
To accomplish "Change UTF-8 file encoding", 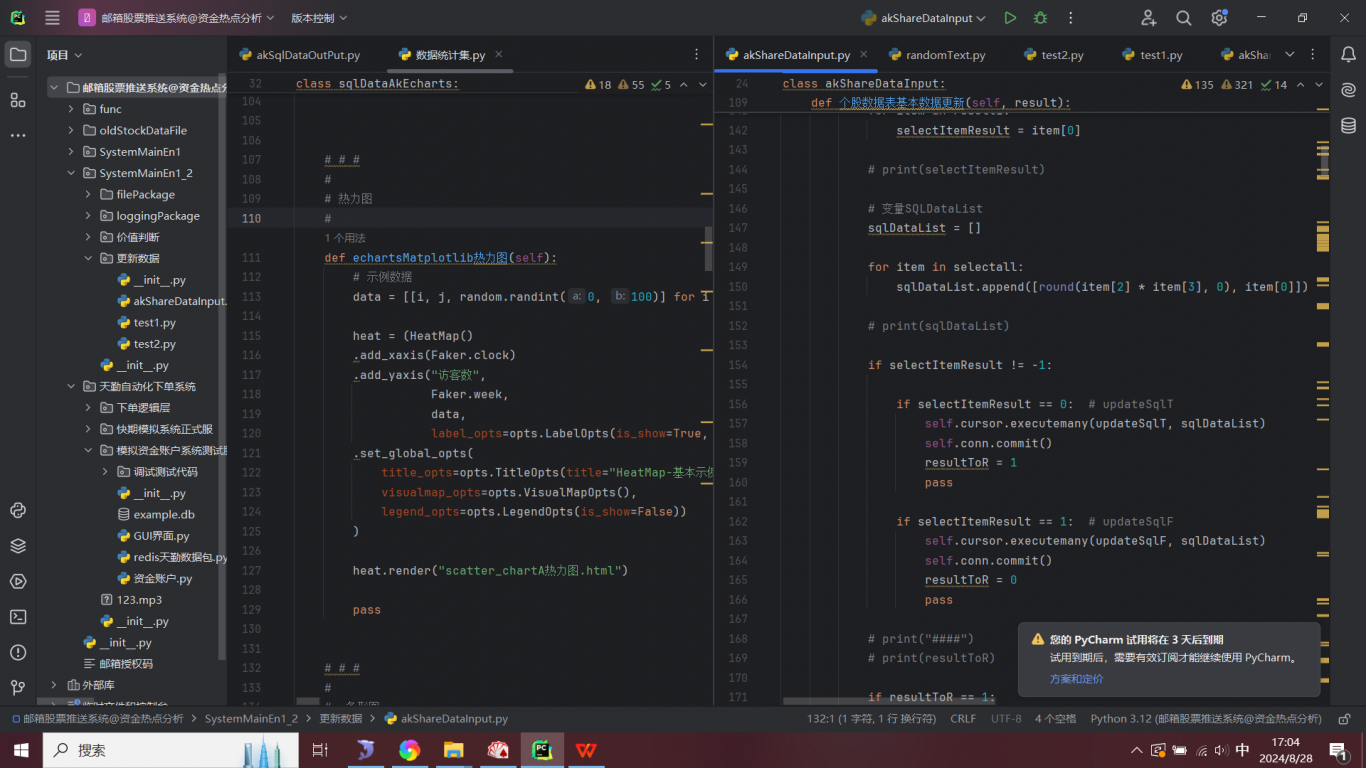I will click(1006, 718).
